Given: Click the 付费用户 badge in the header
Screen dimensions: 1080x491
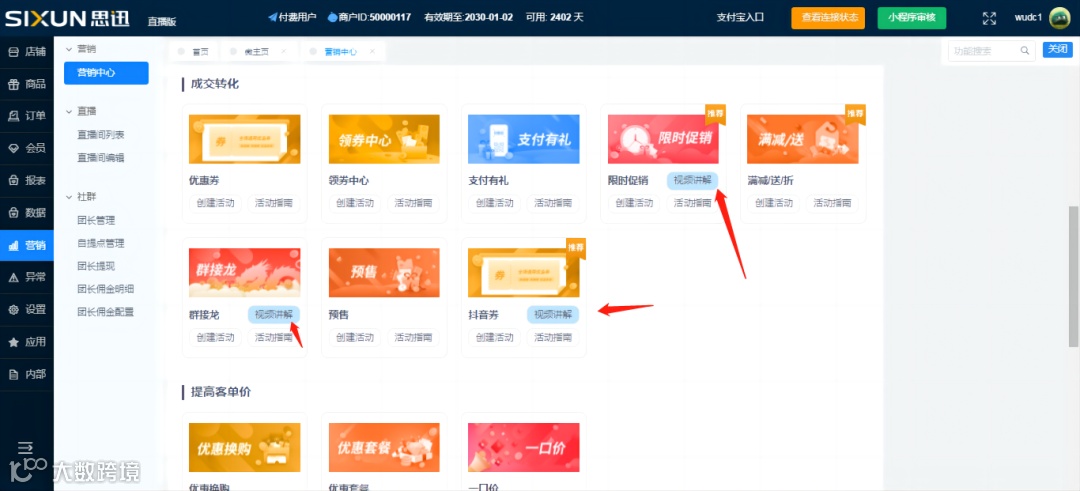Looking at the screenshot, I should (x=292, y=17).
